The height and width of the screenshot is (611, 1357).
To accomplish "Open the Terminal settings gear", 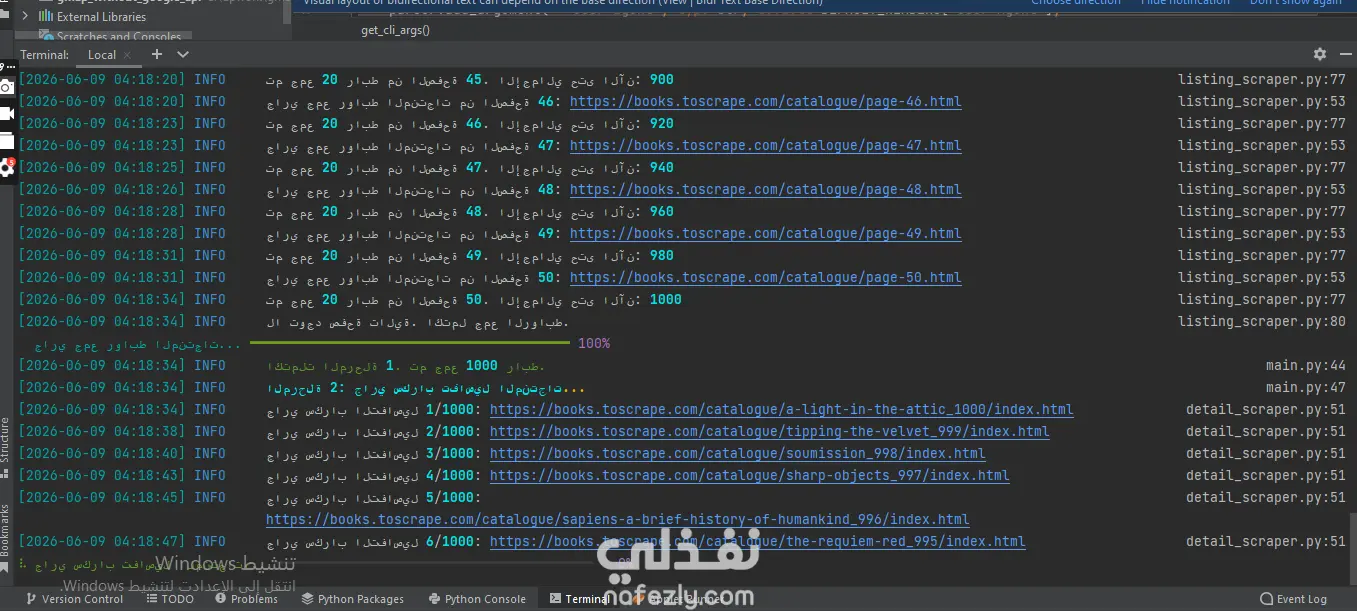I will click(x=1320, y=54).
